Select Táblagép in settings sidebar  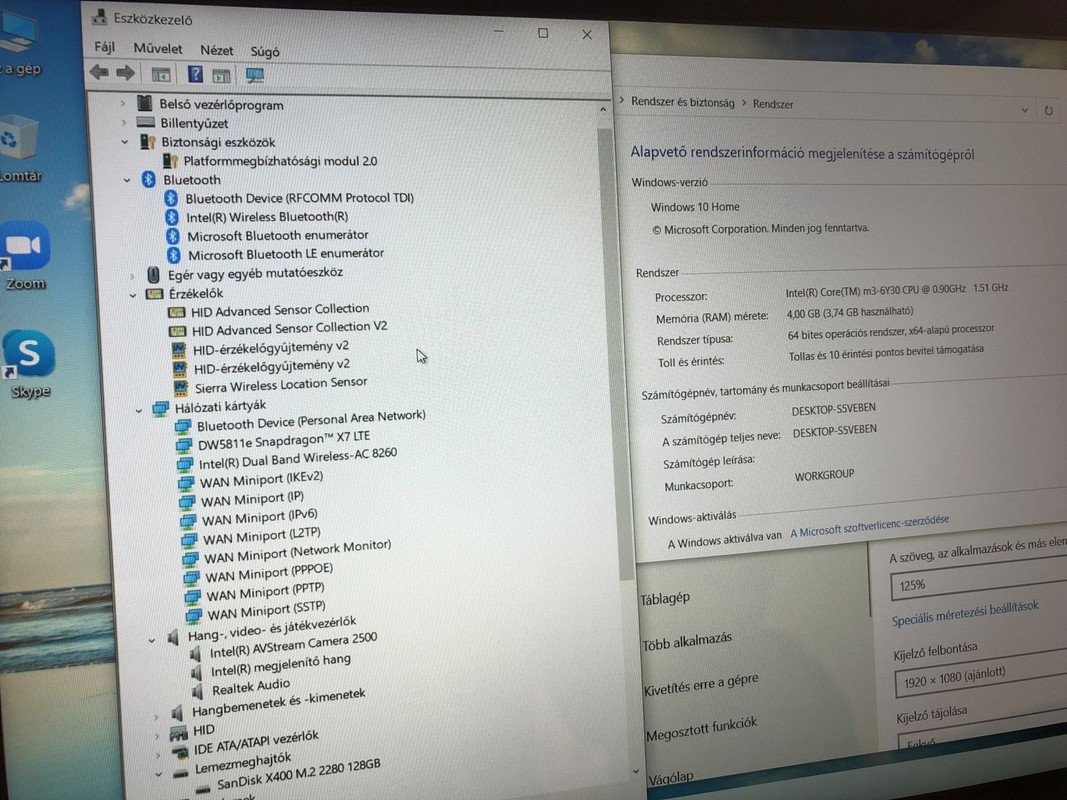coord(665,599)
